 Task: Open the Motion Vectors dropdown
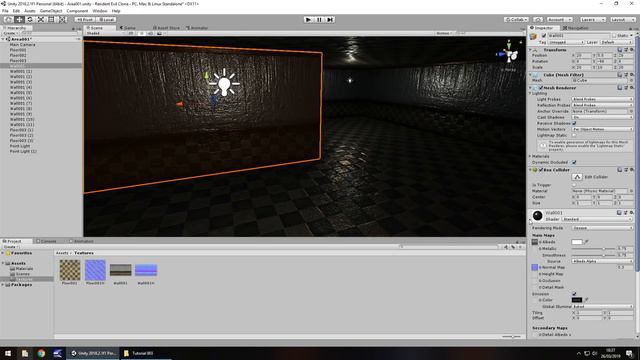(602, 129)
